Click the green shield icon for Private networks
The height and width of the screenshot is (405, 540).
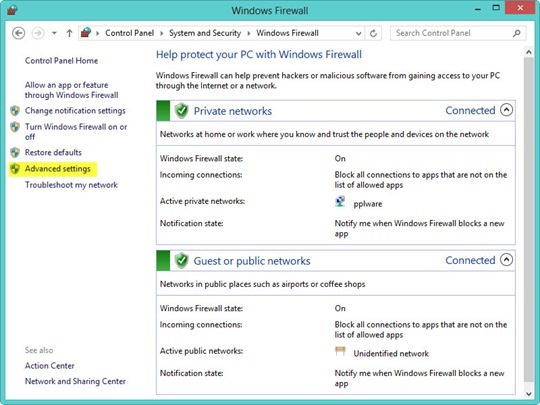click(x=181, y=111)
